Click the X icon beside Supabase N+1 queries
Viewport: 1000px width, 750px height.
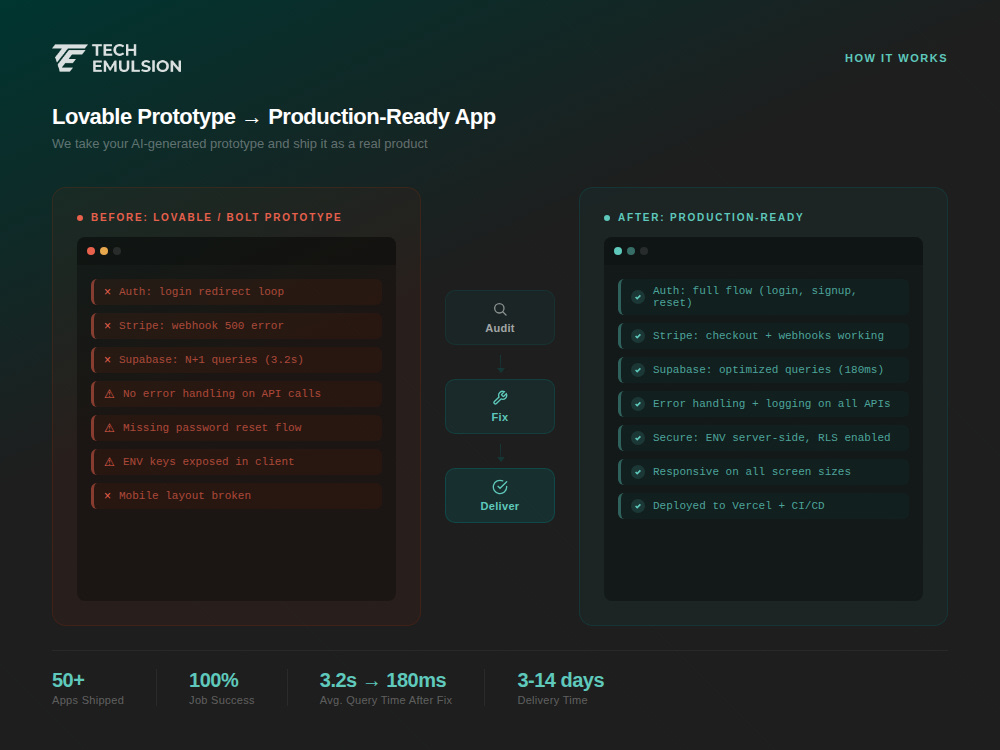pyautogui.click(x=108, y=360)
